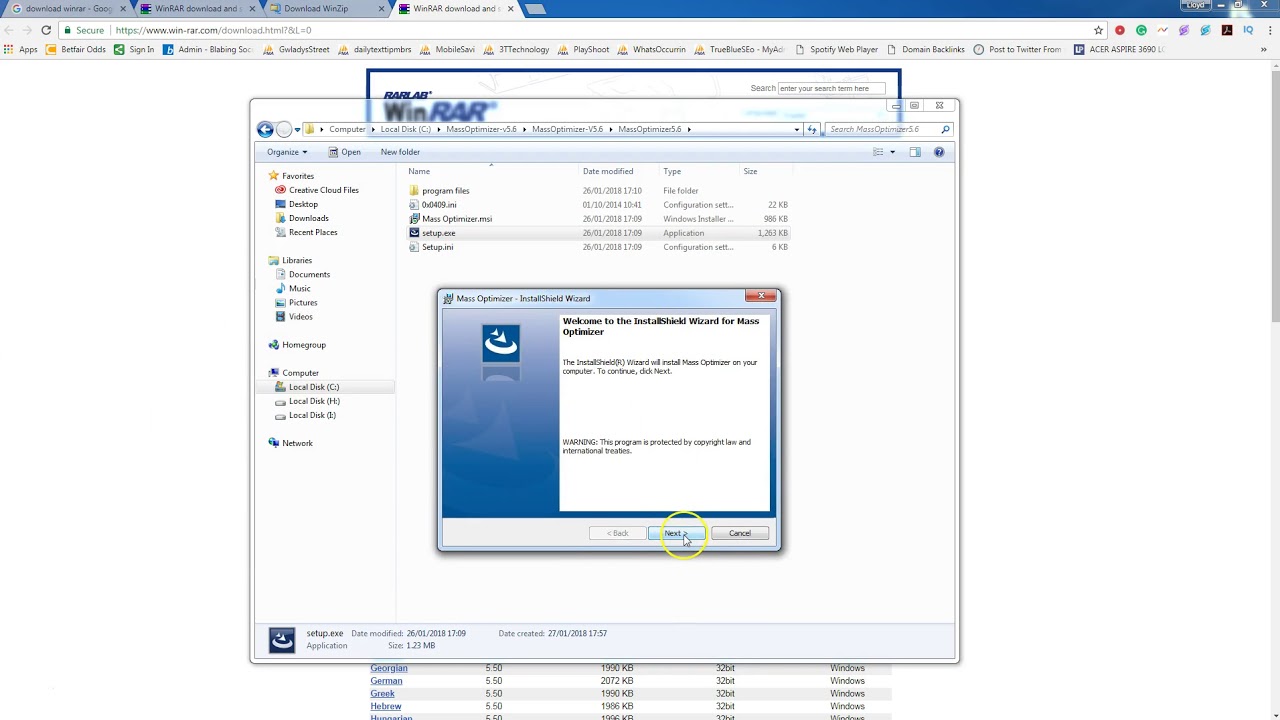Viewport: 1280px width, 720px height.
Task: Click the Hebrew language download link
Action: coord(386,706)
